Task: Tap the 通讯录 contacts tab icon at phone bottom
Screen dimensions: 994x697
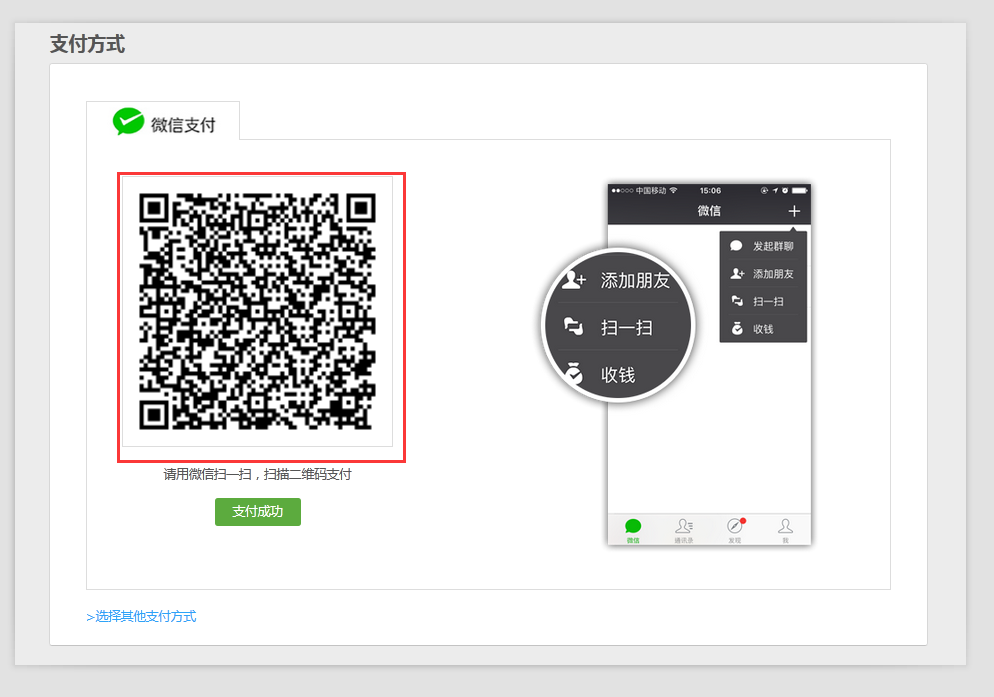Action: 683,526
